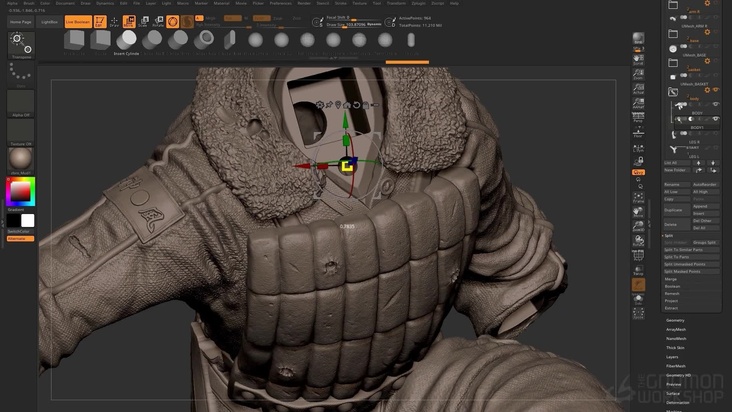The width and height of the screenshot is (732, 412).
Task: Expand the ArrayMesh section
Action: click(x=676, y=329)
